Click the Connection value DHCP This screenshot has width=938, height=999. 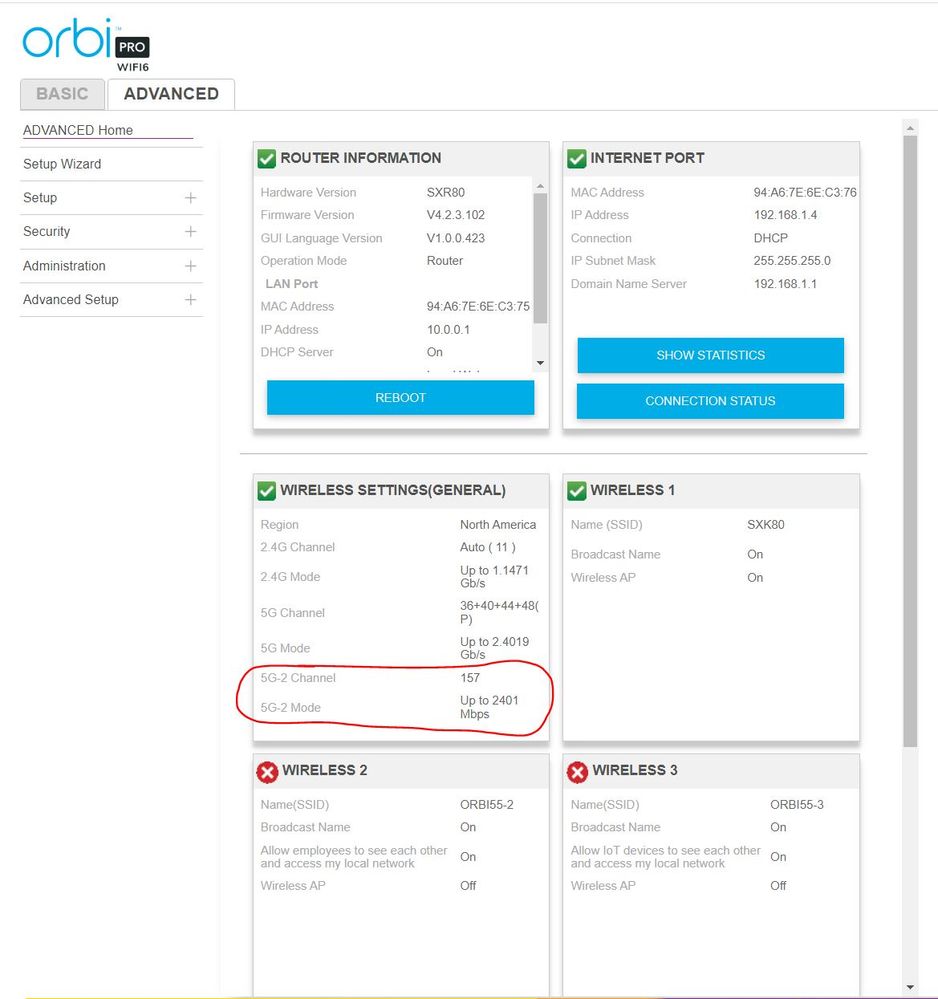coord(770,238)
